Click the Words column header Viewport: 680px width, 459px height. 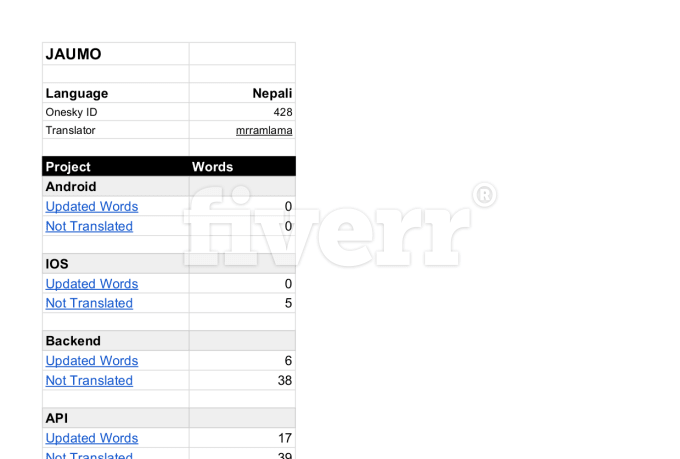242,167
